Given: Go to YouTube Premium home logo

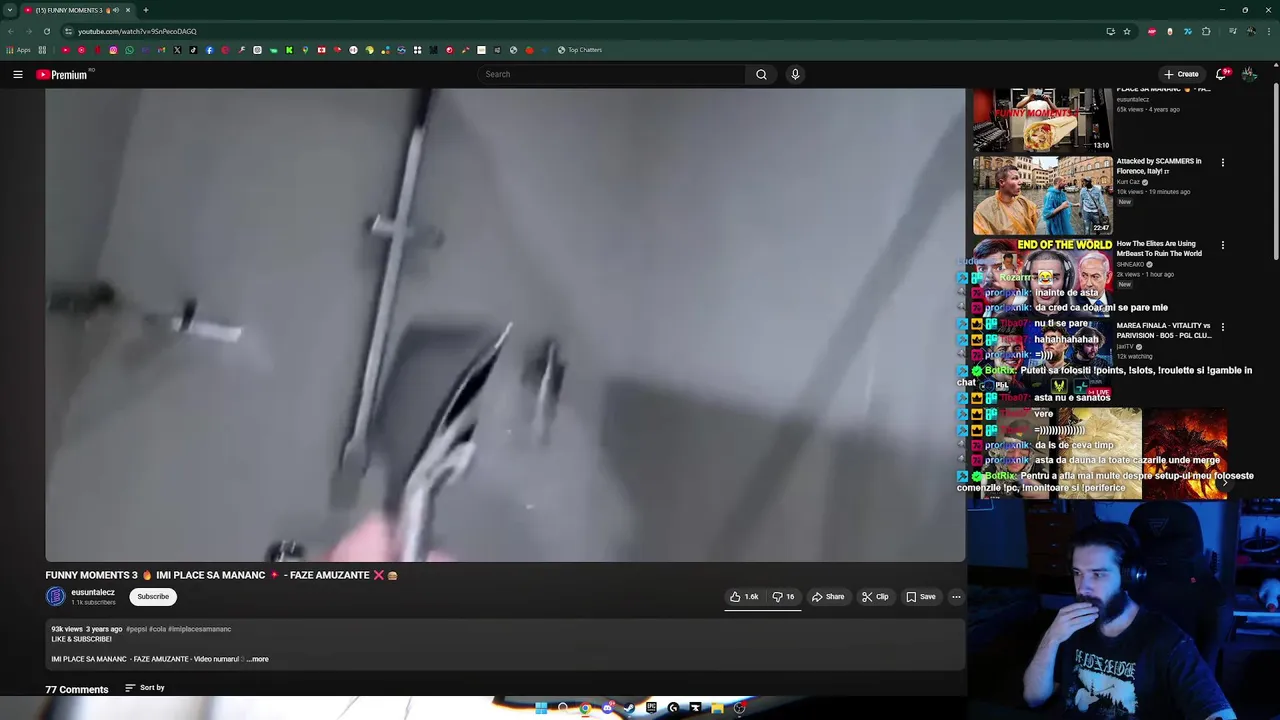Looking at the screenshot, I should tap(63, 74).
